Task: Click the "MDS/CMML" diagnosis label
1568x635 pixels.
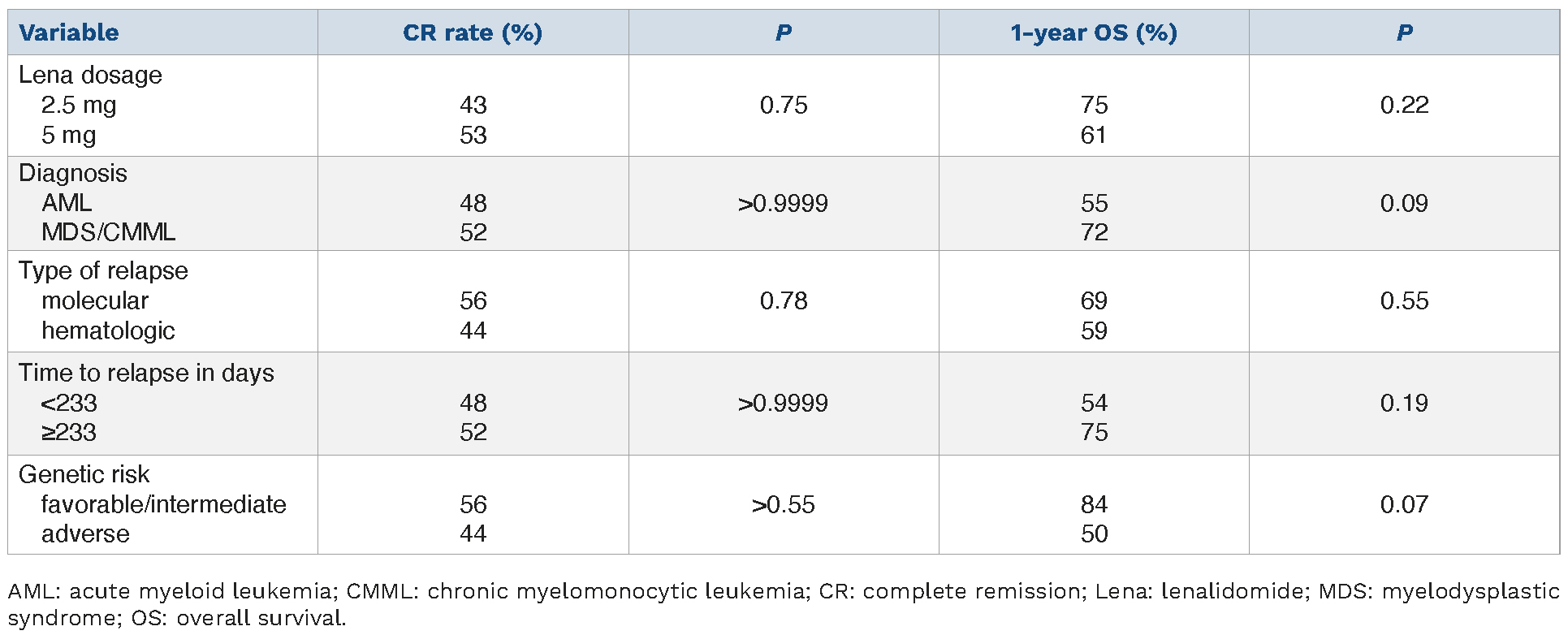Action: click(x=108, y=232)
